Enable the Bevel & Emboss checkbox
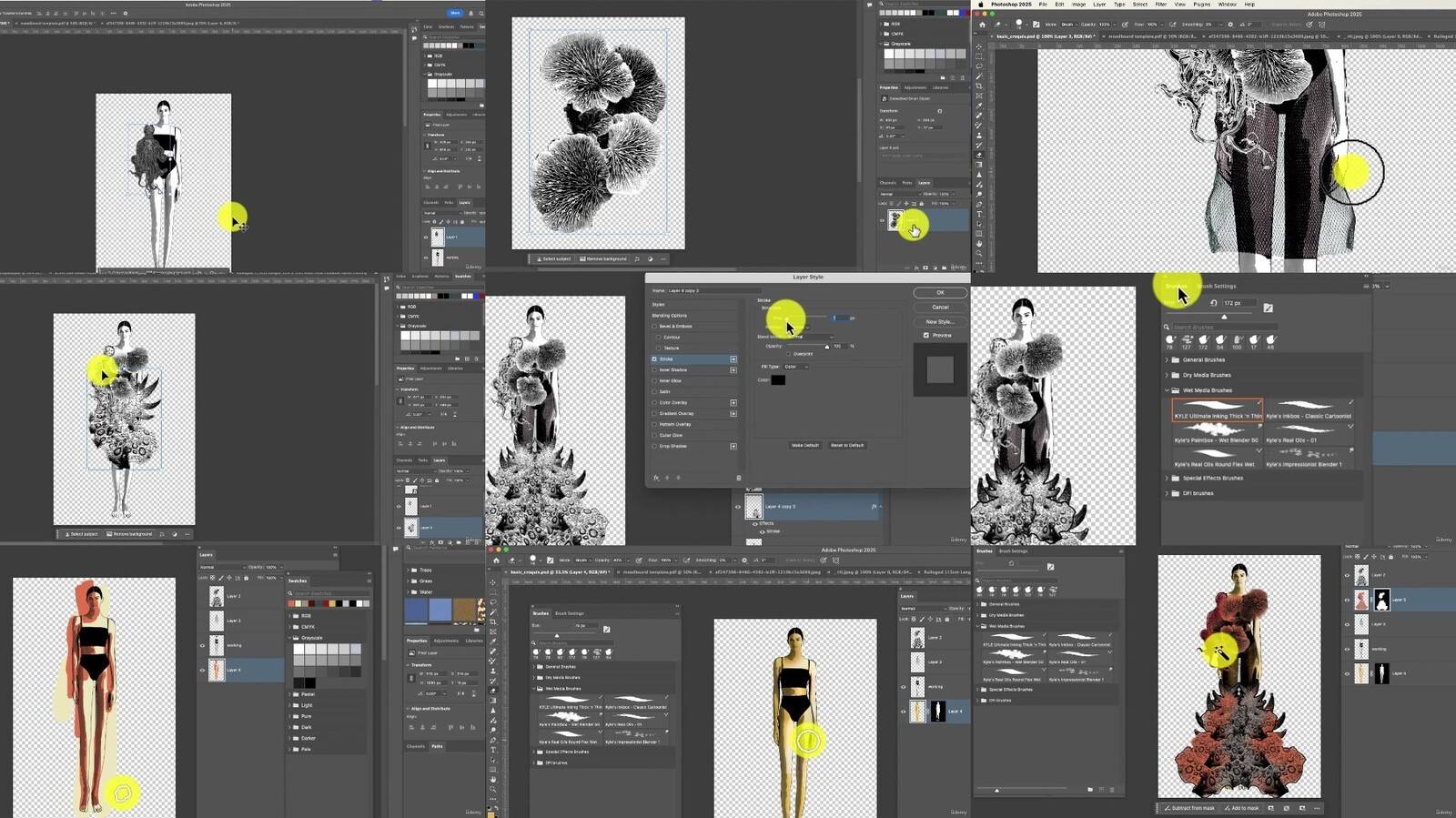The height and width of the screenshot is (818, 1456). click(654, 326)
